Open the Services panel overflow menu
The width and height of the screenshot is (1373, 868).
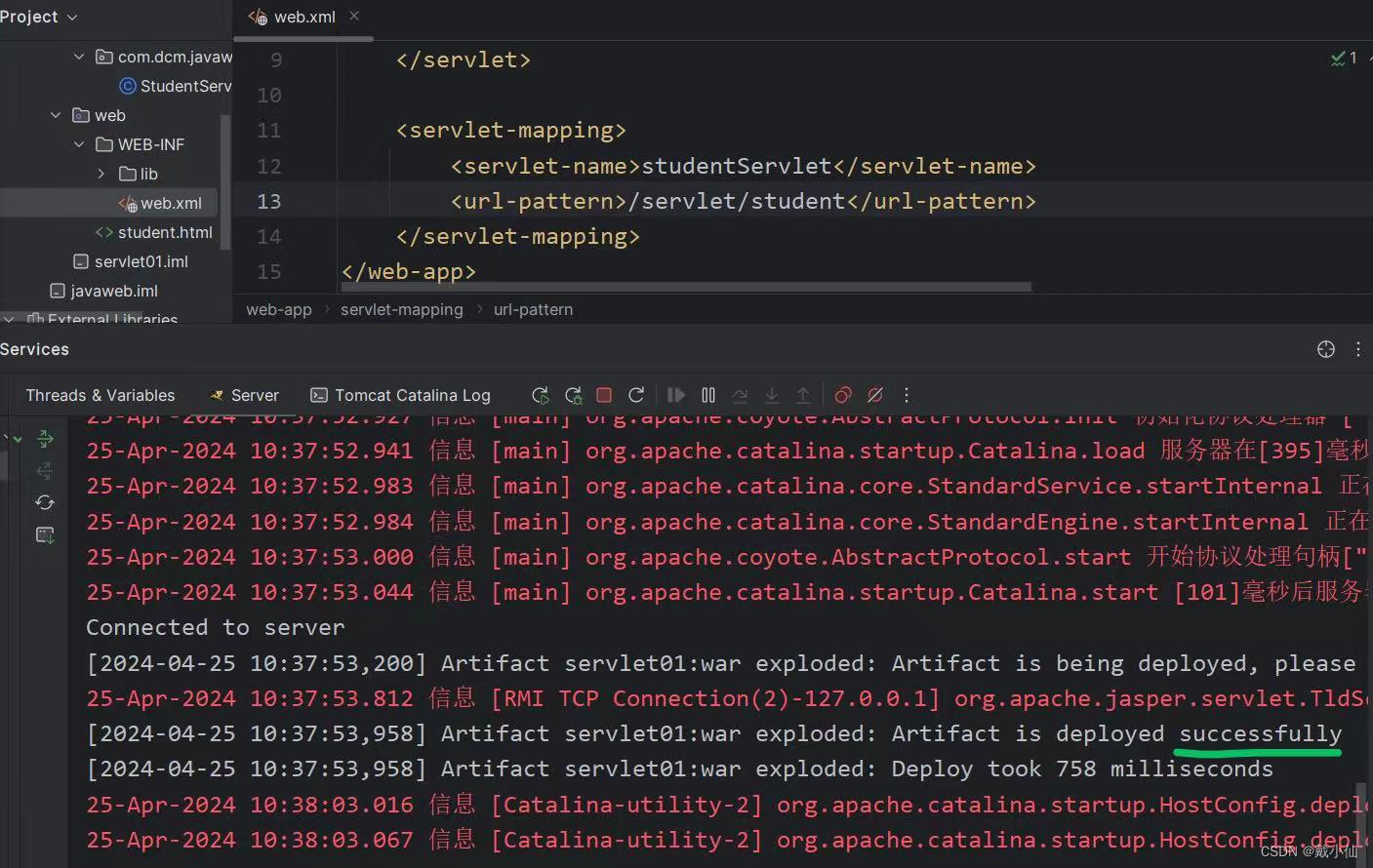point(1357,348)
